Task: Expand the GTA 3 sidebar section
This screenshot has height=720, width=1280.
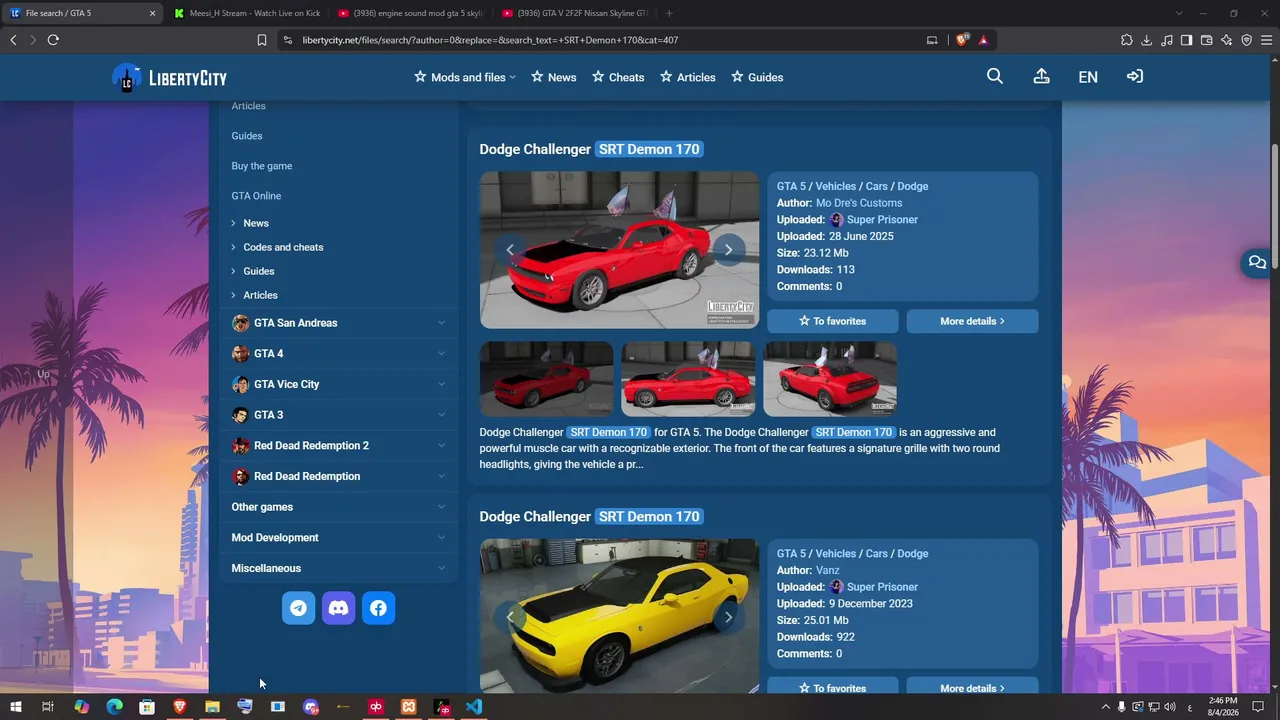Action: point(339,415)
